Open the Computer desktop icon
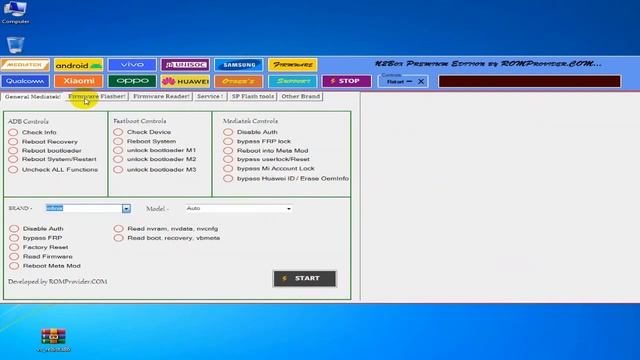 click(15, 12)
